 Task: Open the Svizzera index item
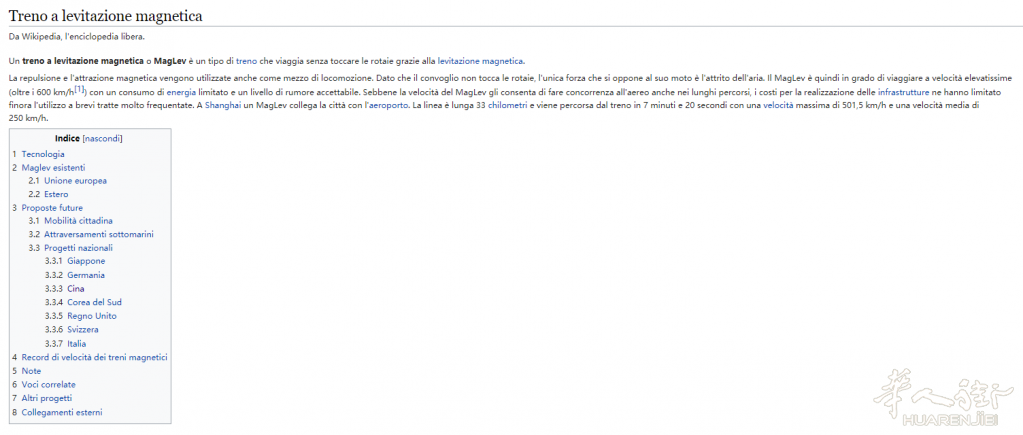point(84,329)
